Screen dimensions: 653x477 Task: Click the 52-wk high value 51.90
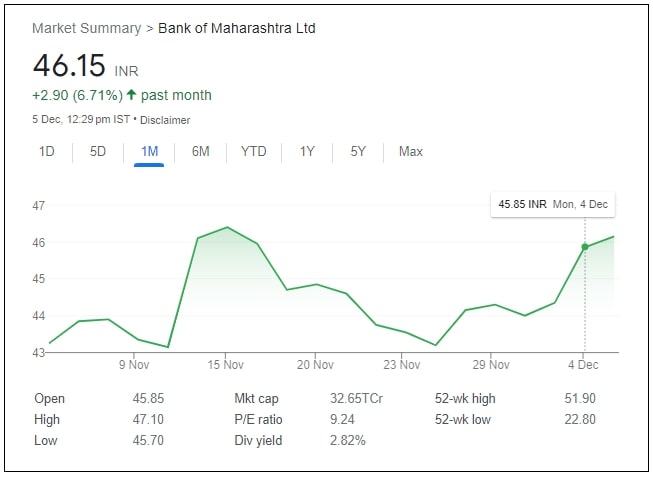point(580,398)
